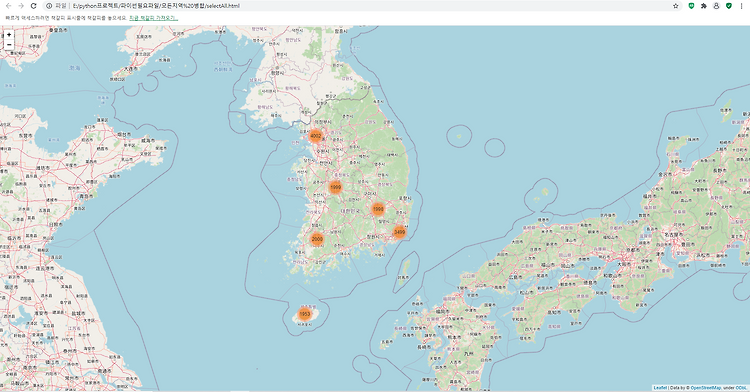Zoom out the Leaflet map
The width and height of the screenshot is (750, 392).
point(9,45)
